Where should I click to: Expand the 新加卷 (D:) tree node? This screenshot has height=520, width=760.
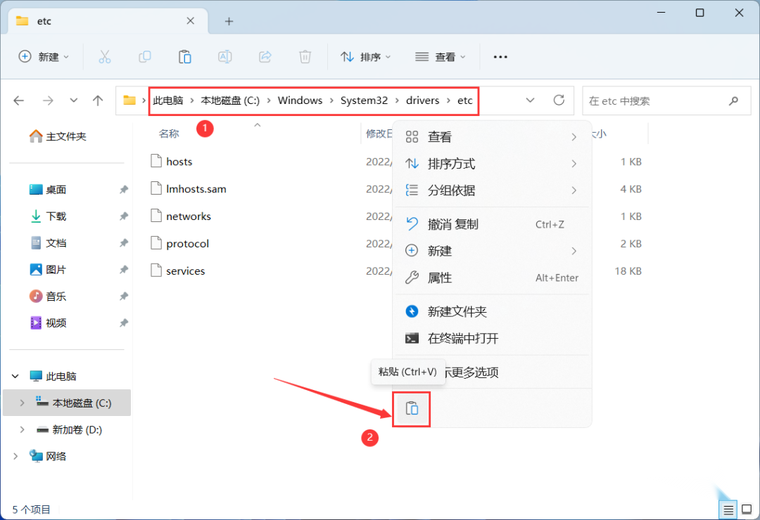[22, 430]
